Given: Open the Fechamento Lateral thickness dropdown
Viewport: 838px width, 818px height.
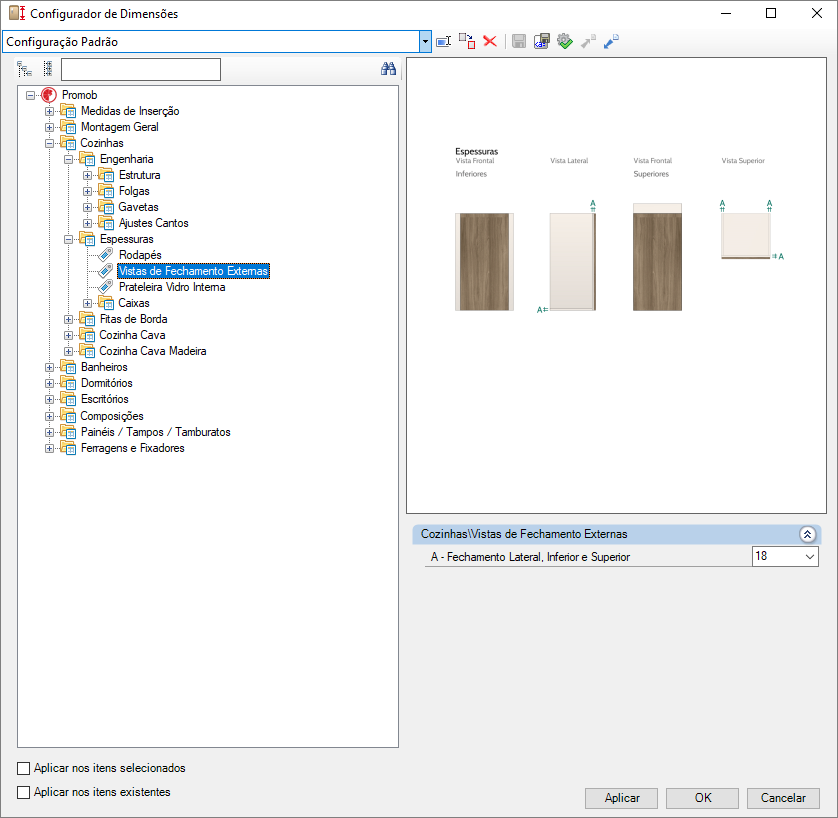Looking at the screenshot, I should (x=808, y=556).
